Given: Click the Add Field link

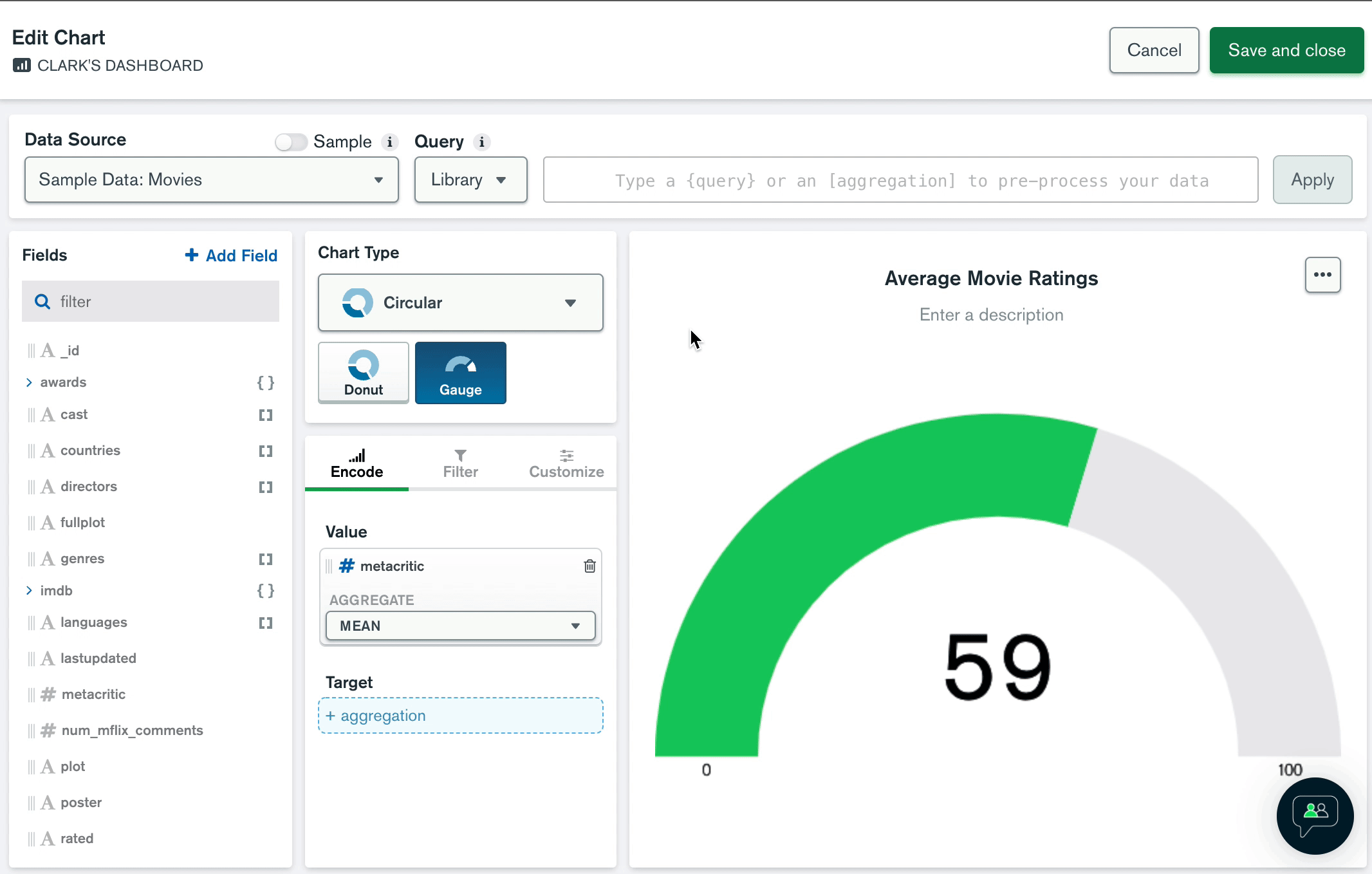Looking at the screenshot, I should (x=231, y=256).
